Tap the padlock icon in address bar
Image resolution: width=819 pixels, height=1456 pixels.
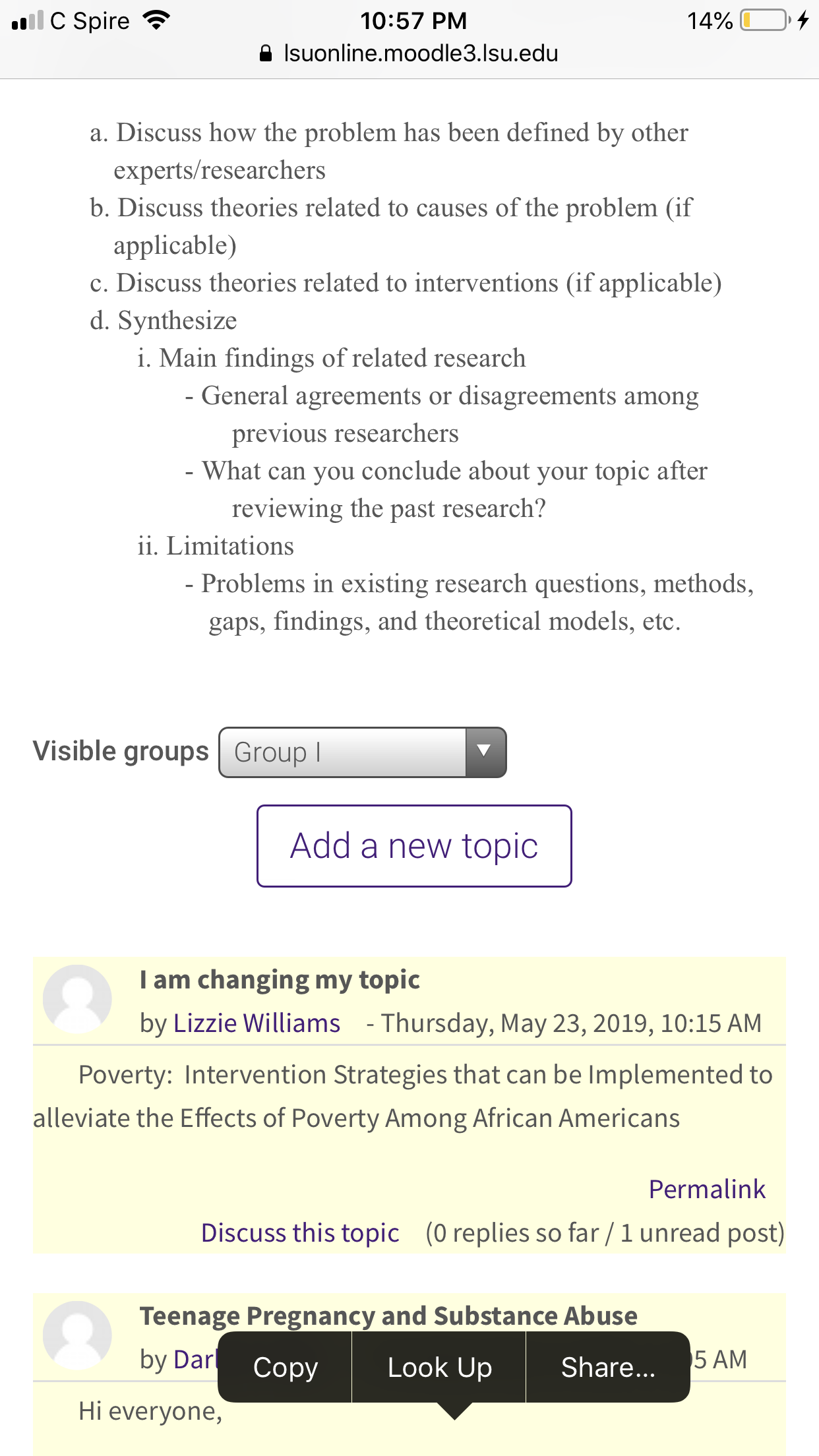[x=266, y=53]
